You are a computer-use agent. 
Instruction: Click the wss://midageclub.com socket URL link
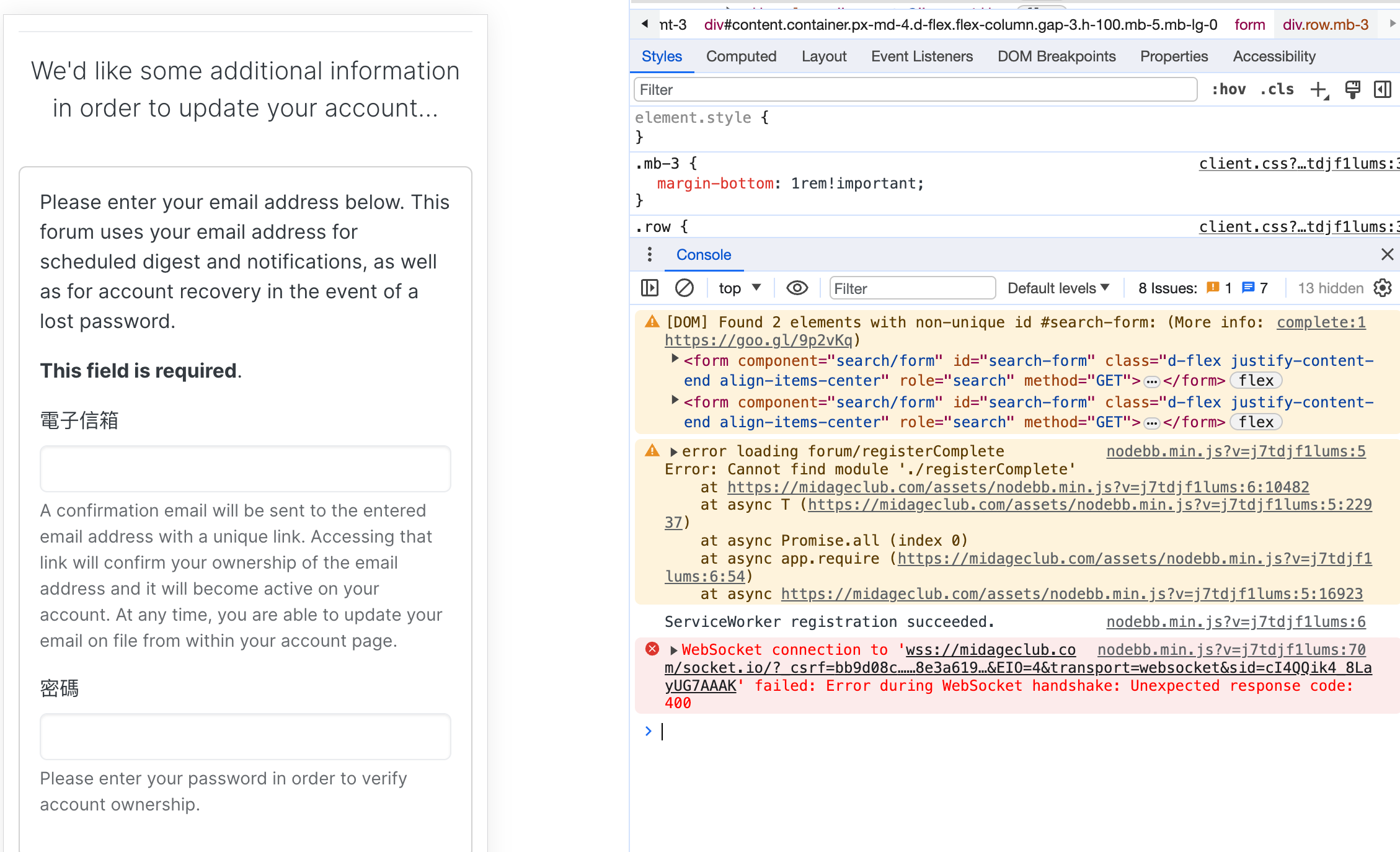click(1018, 668)
